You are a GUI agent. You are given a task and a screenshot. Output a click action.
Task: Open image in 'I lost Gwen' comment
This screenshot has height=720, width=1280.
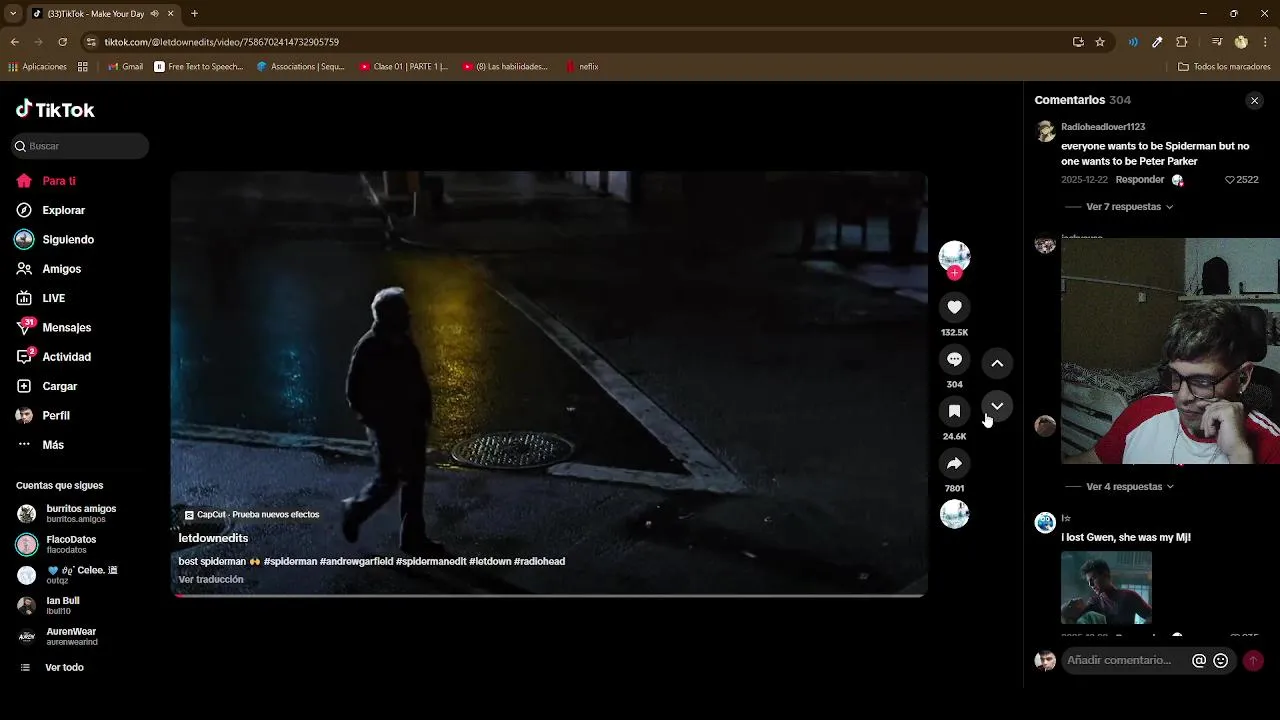[x=1106, y=588]
